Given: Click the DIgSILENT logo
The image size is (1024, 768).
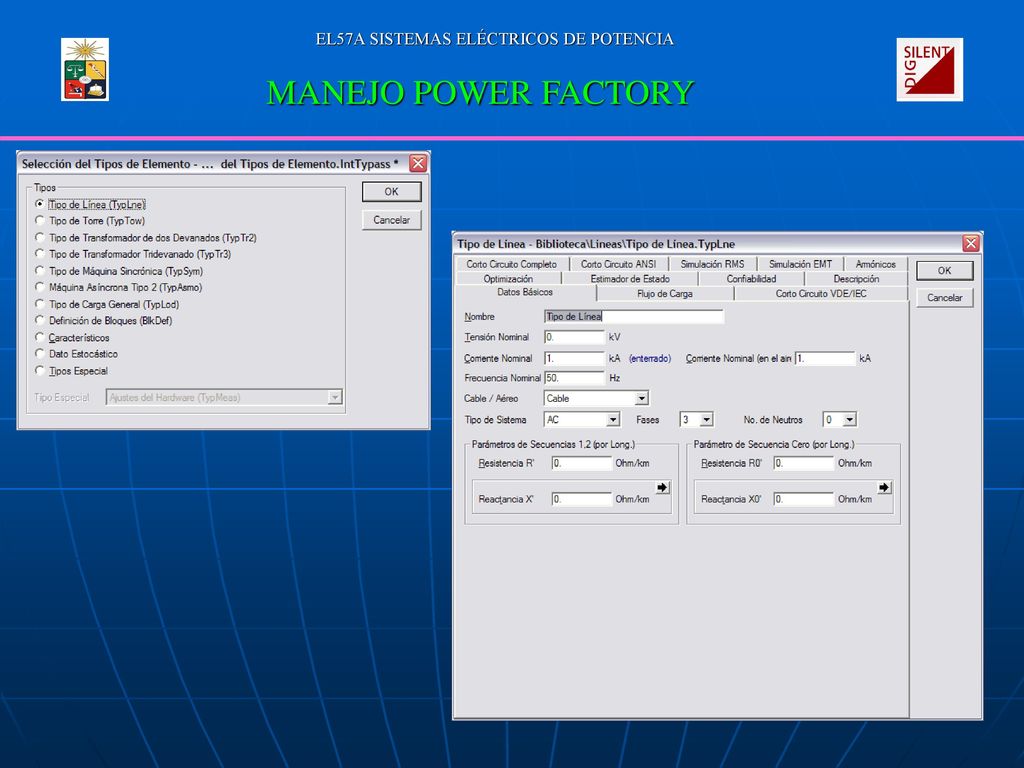Looking at the screenshot, I should pos(929,69).
